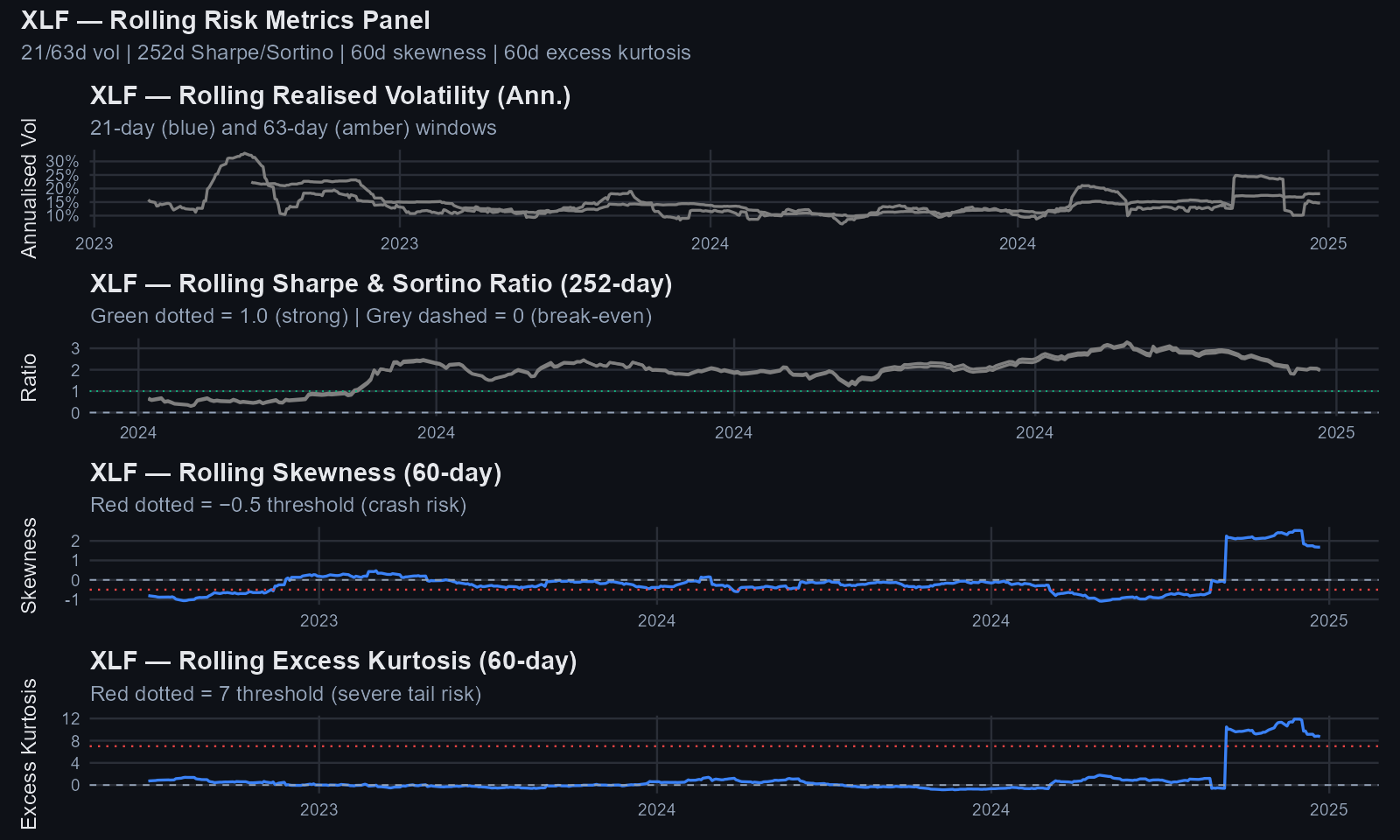Click the "20%" tick on volatility axis
Screen dimensions: 1400x840
click(62, 189)
